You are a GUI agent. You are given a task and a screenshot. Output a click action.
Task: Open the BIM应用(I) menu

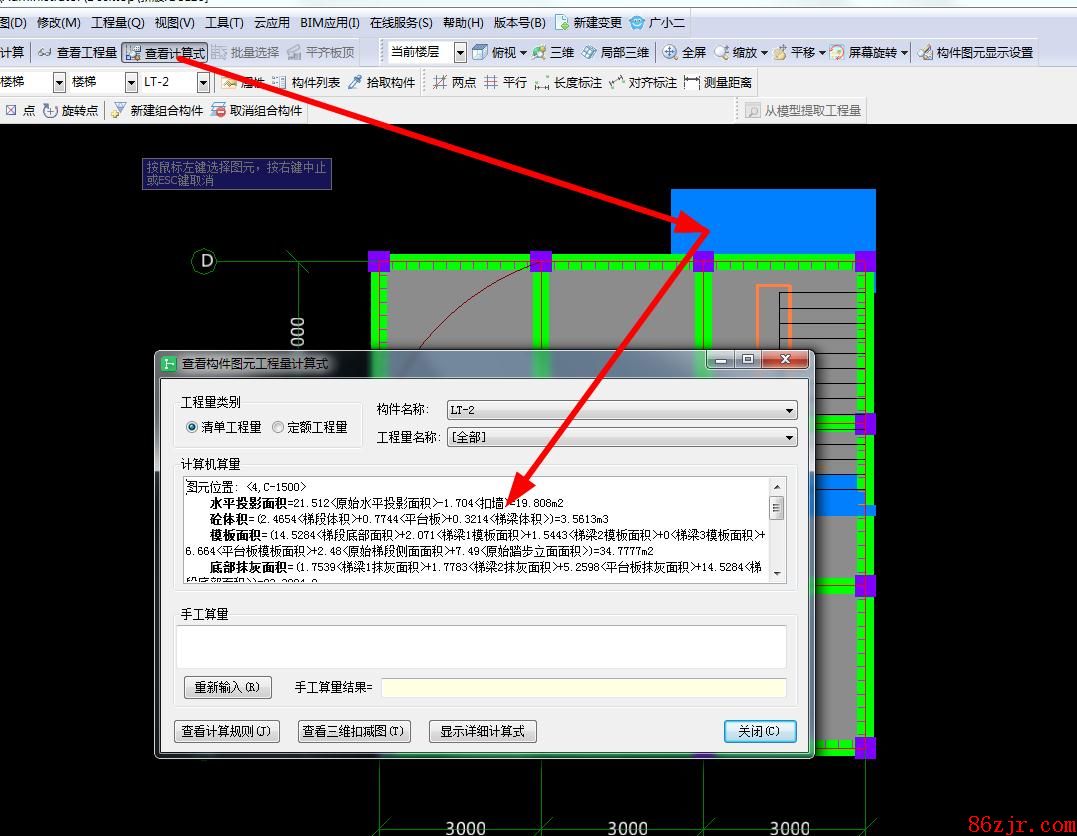tap(330, 22)
